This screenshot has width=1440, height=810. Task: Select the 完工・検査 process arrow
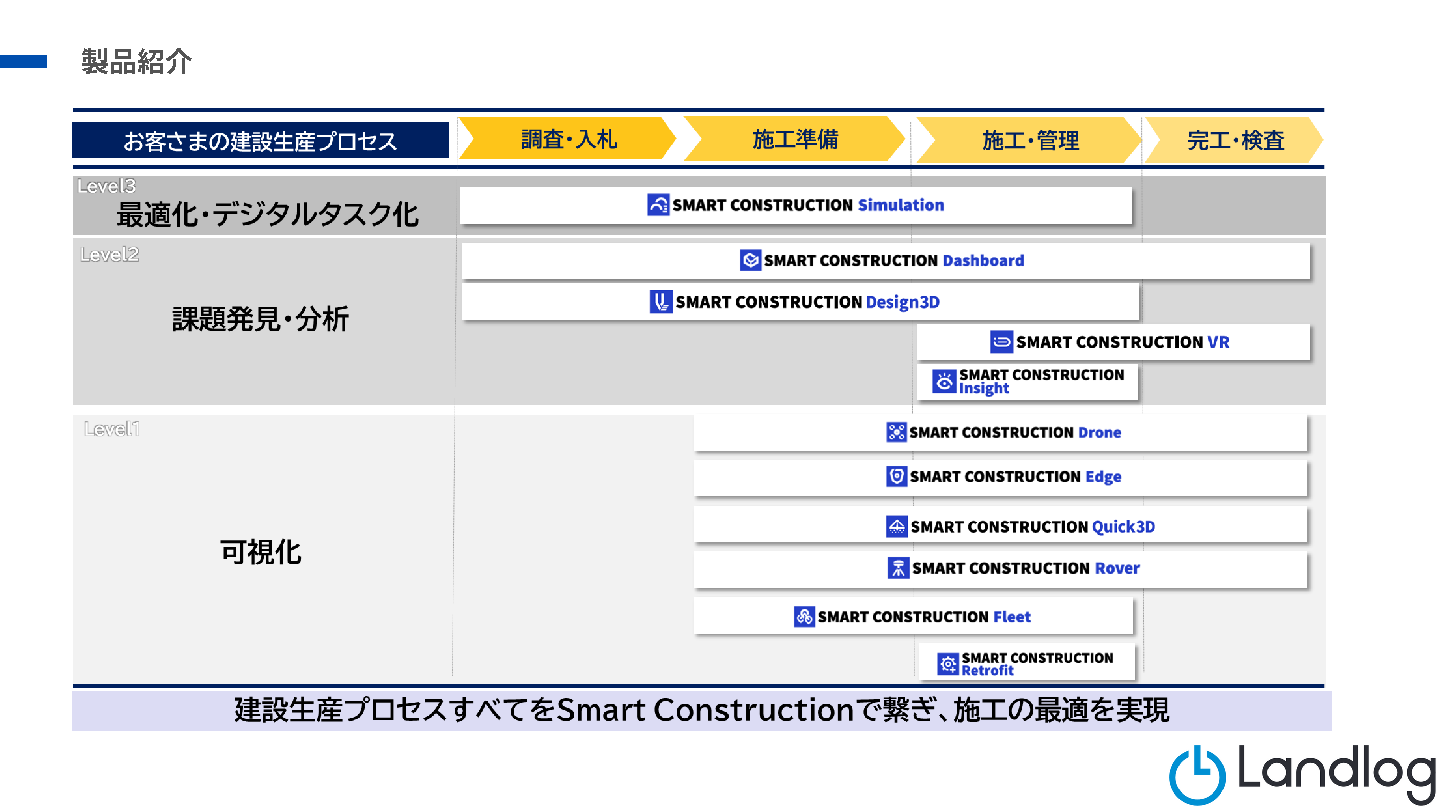point(1234,140)
